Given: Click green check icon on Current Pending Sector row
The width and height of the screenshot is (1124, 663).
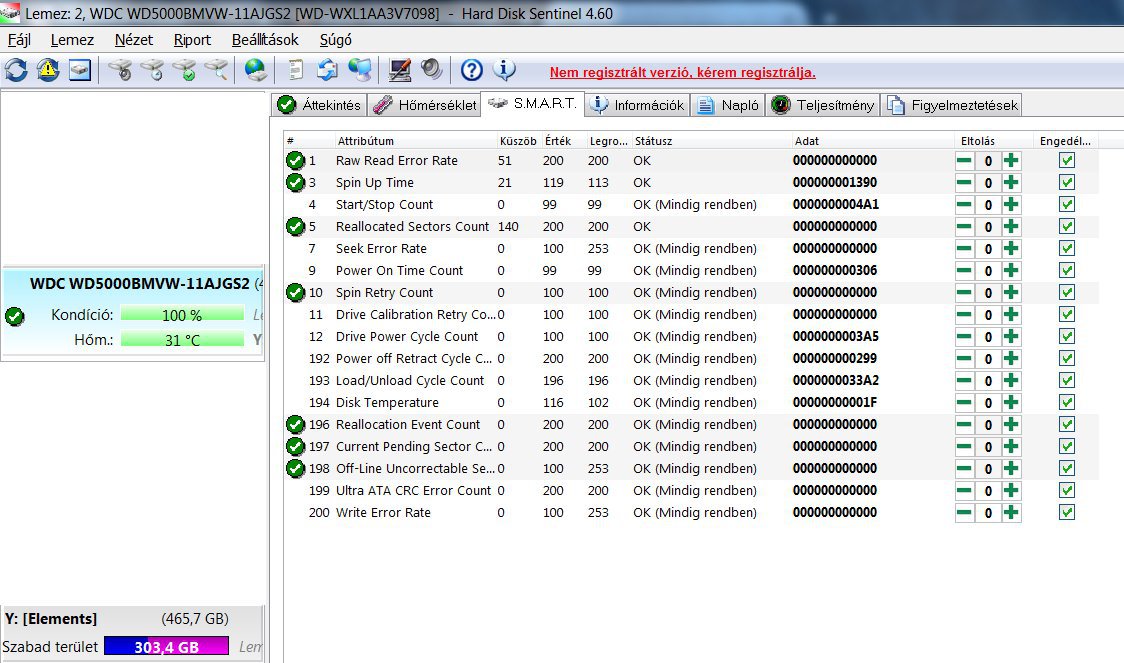Looking at the screenshot, I should [295, 447].
